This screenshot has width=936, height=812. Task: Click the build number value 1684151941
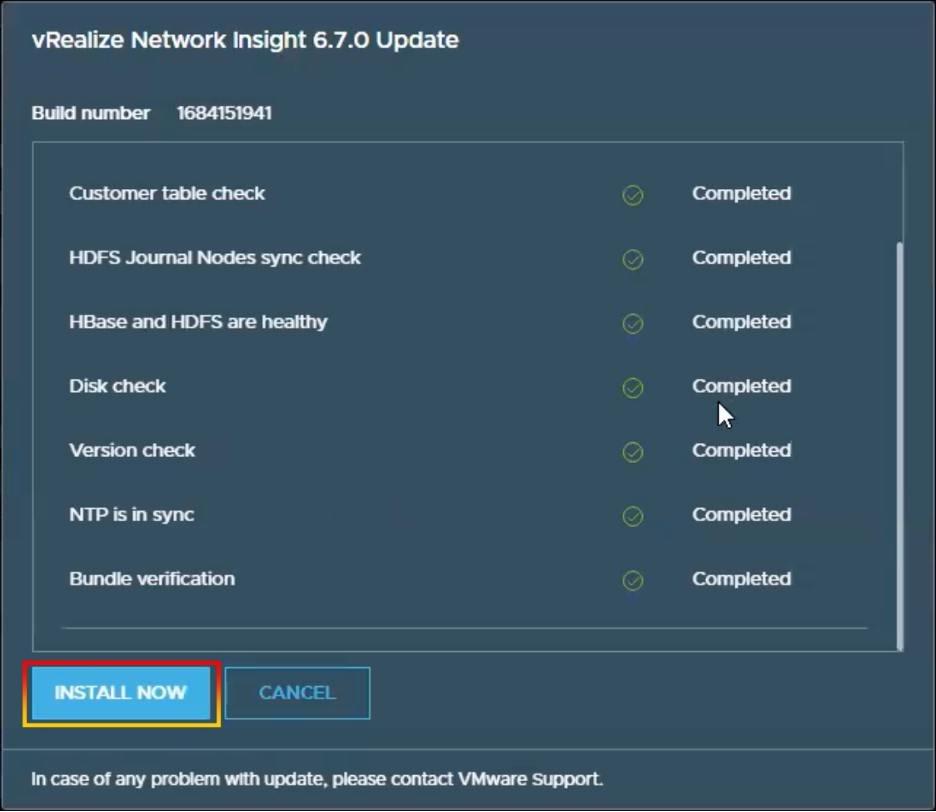tap(224, 113)
